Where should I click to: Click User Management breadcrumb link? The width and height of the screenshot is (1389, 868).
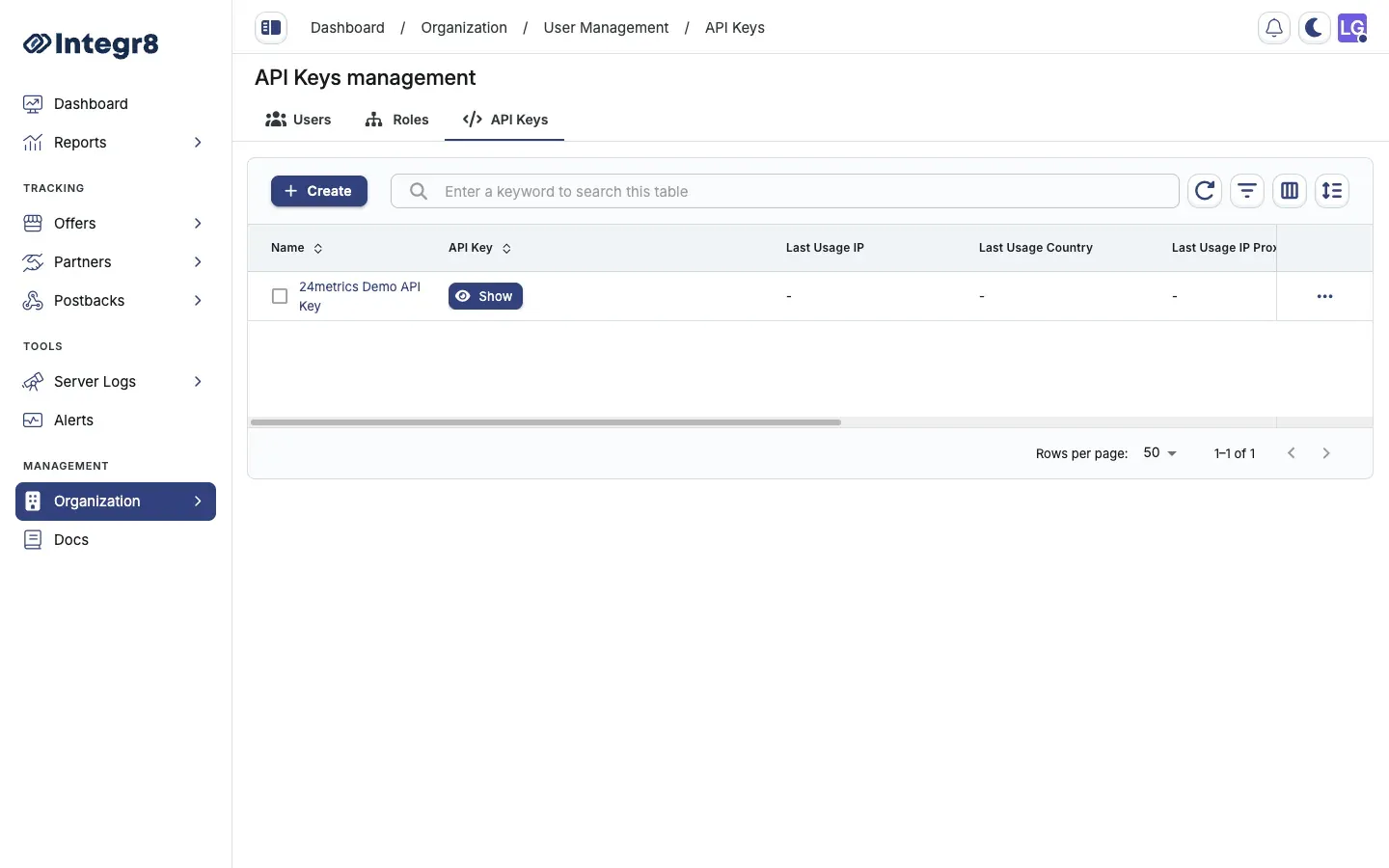pyautogui.click(x=606, y=28)
